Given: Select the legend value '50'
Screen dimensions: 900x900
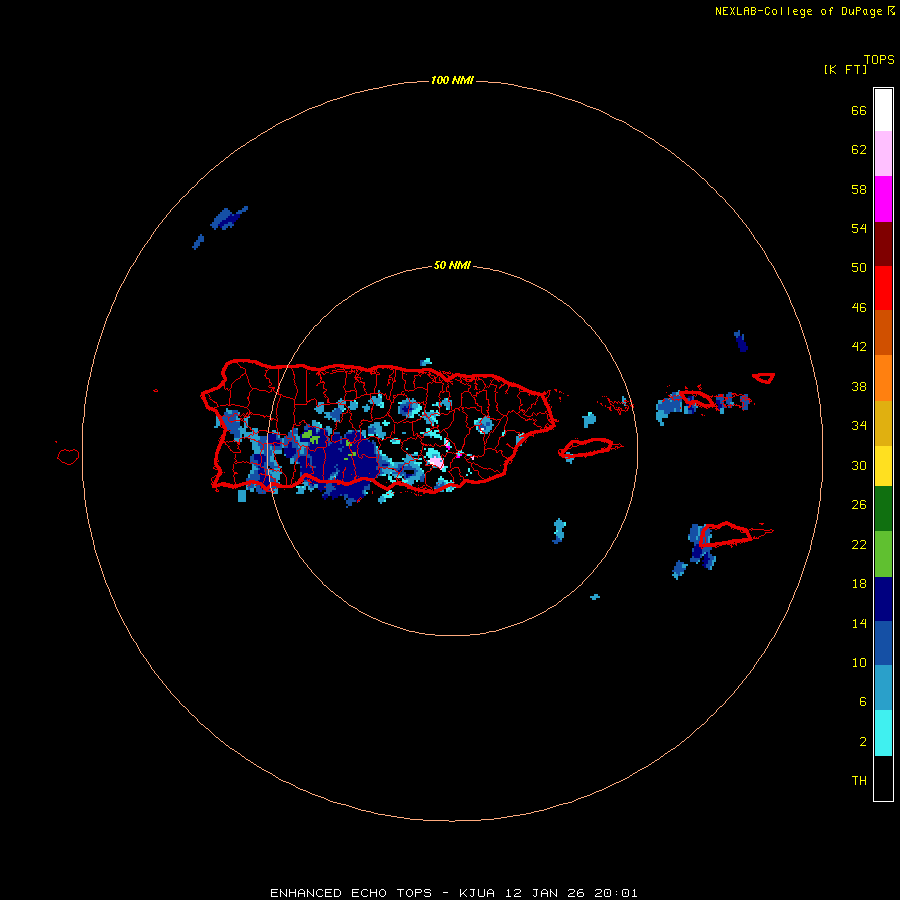Looking at the screenshot, I should point(859,268).
